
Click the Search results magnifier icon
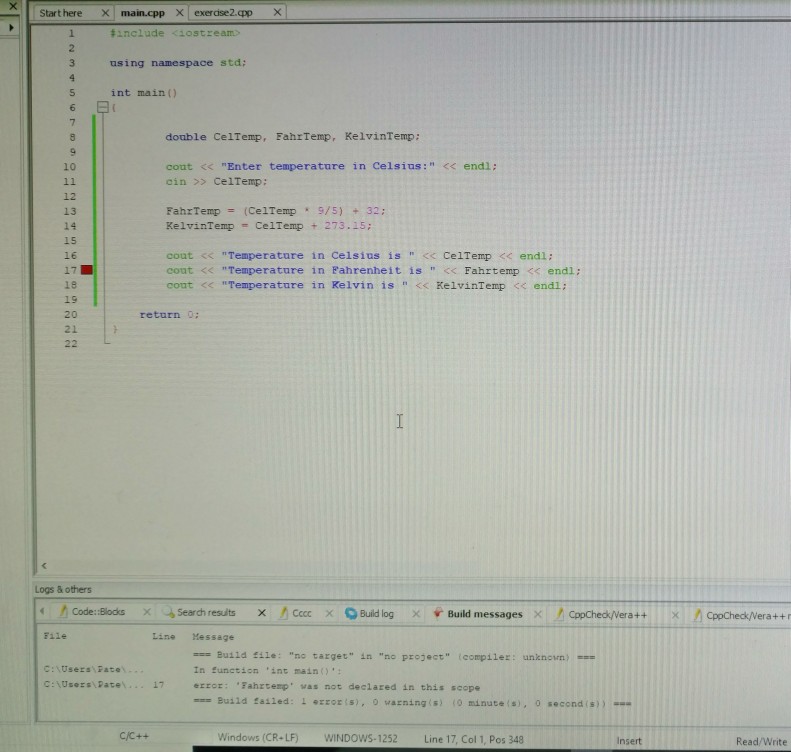[x=168, y=612]
